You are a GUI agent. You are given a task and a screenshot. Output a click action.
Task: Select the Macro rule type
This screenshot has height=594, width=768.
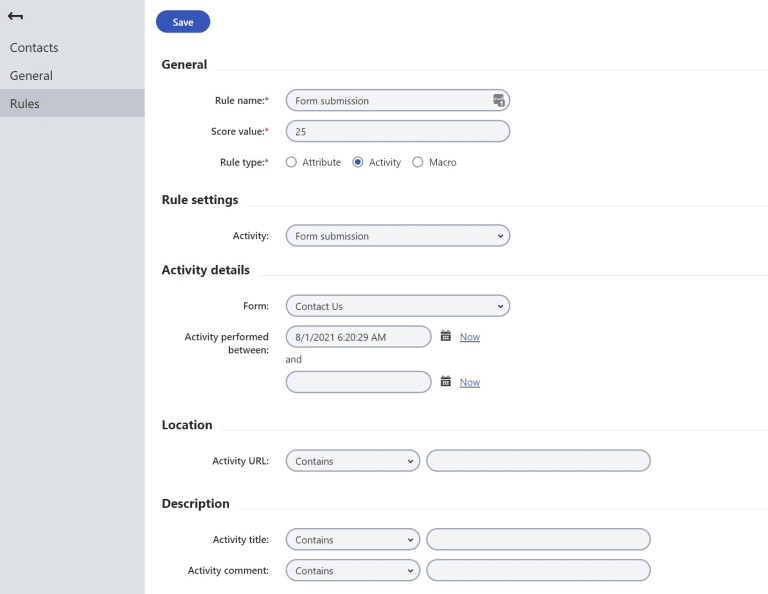pyautogui.click(x=417, y=162)
